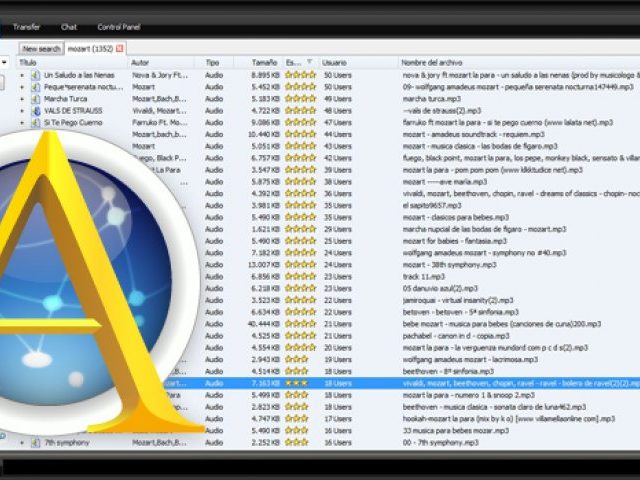Viewport: 640px width, 480px height.
Task: Select the mozart (1352) search tab
Action: (90, 49)
